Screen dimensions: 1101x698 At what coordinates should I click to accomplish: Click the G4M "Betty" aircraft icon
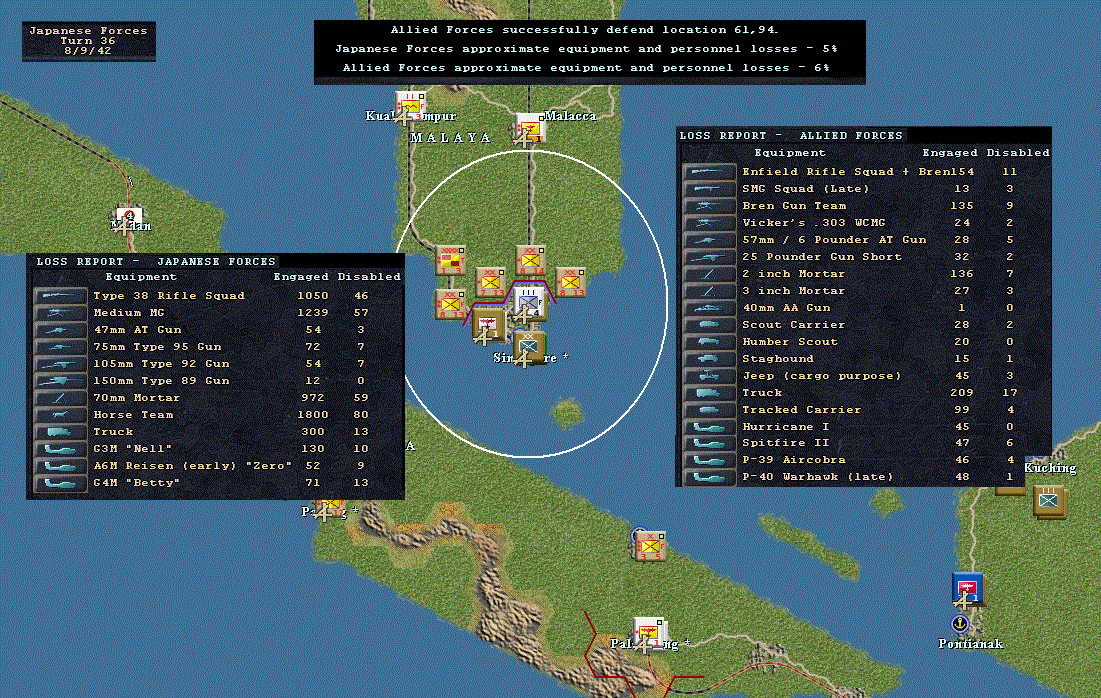click(60, 483)
